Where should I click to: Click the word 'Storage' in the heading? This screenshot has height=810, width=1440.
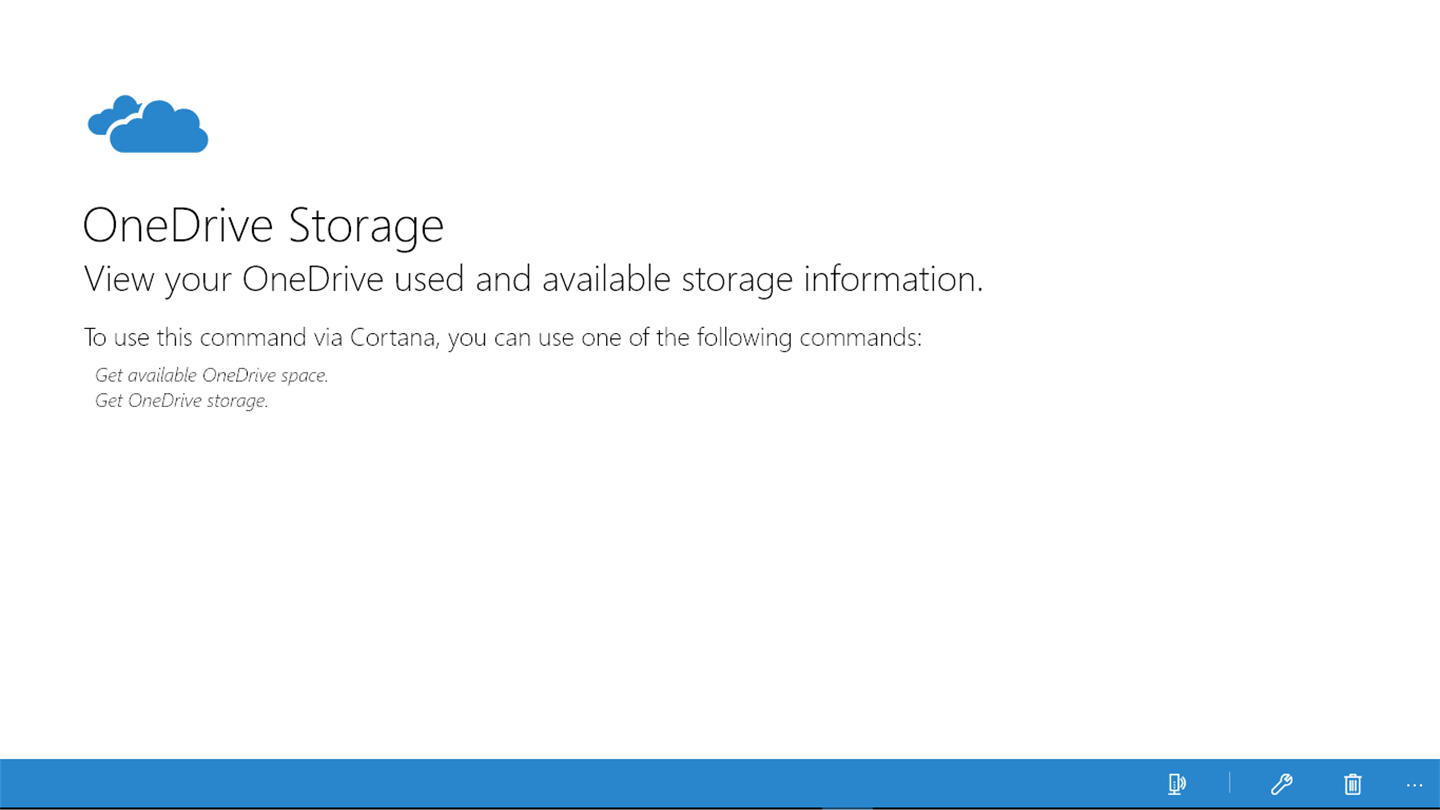pos(366,225)
